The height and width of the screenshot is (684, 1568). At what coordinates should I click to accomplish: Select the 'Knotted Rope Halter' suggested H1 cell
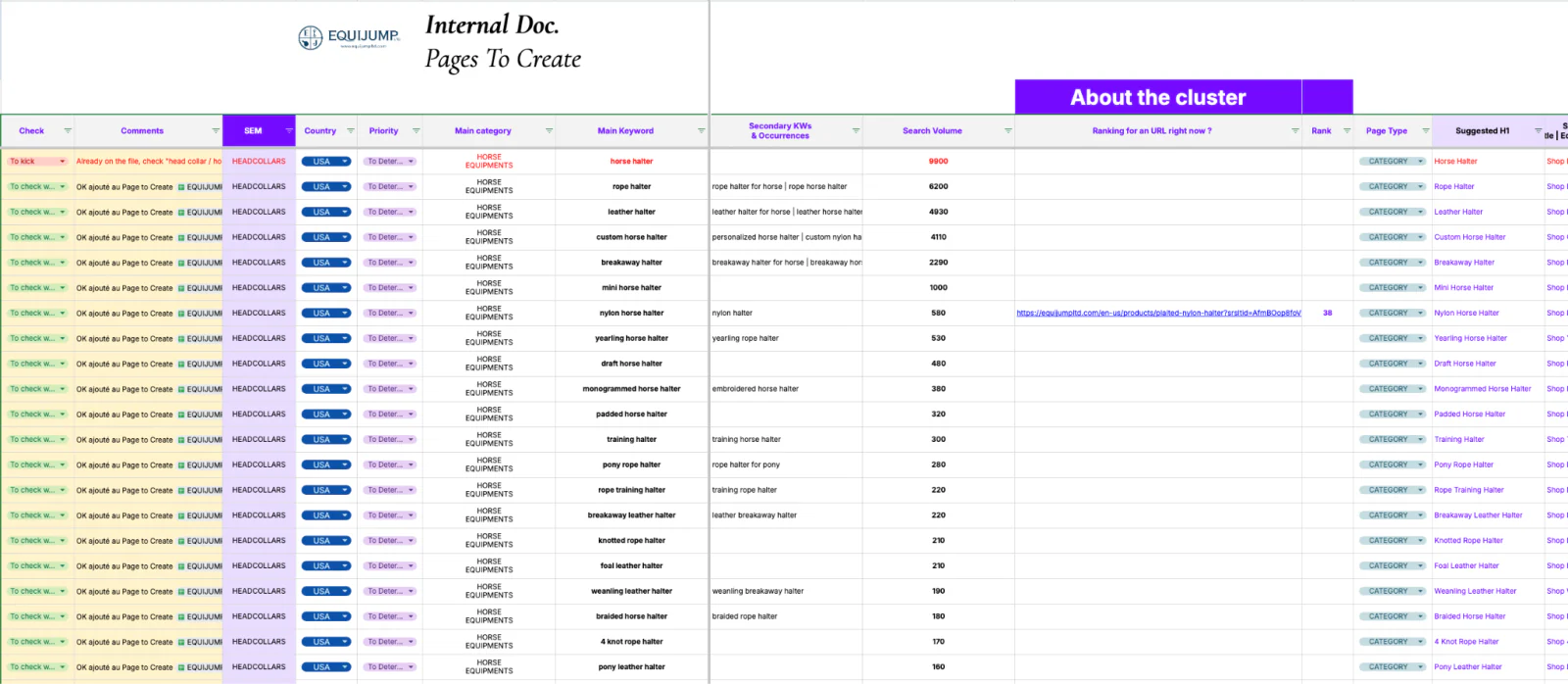pyautogui.click(x=1488, y=541)
